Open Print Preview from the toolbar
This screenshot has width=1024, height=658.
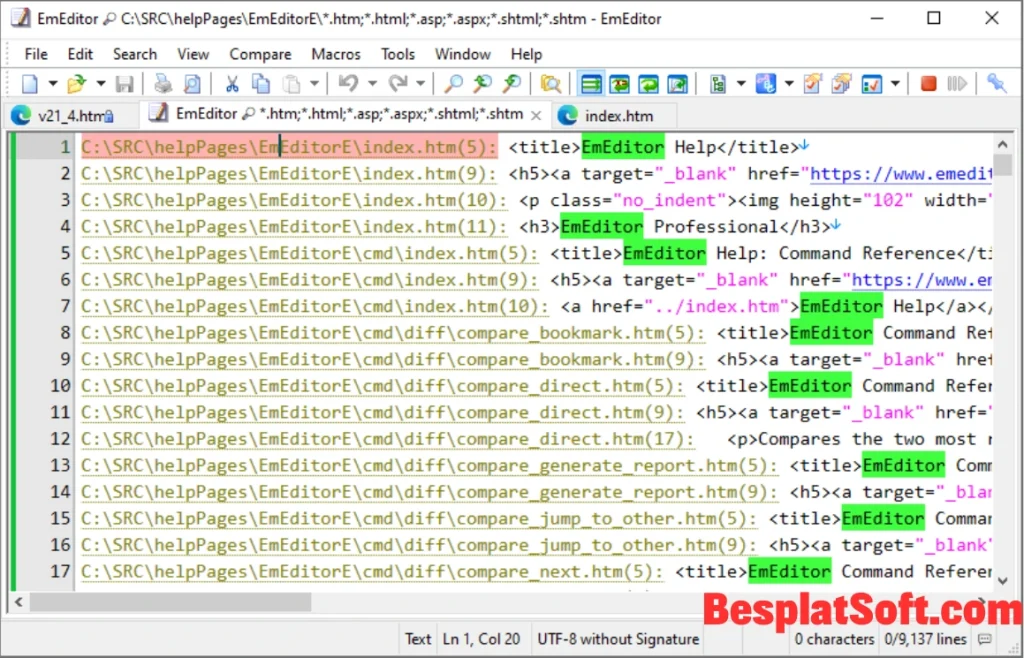(190, 84)
